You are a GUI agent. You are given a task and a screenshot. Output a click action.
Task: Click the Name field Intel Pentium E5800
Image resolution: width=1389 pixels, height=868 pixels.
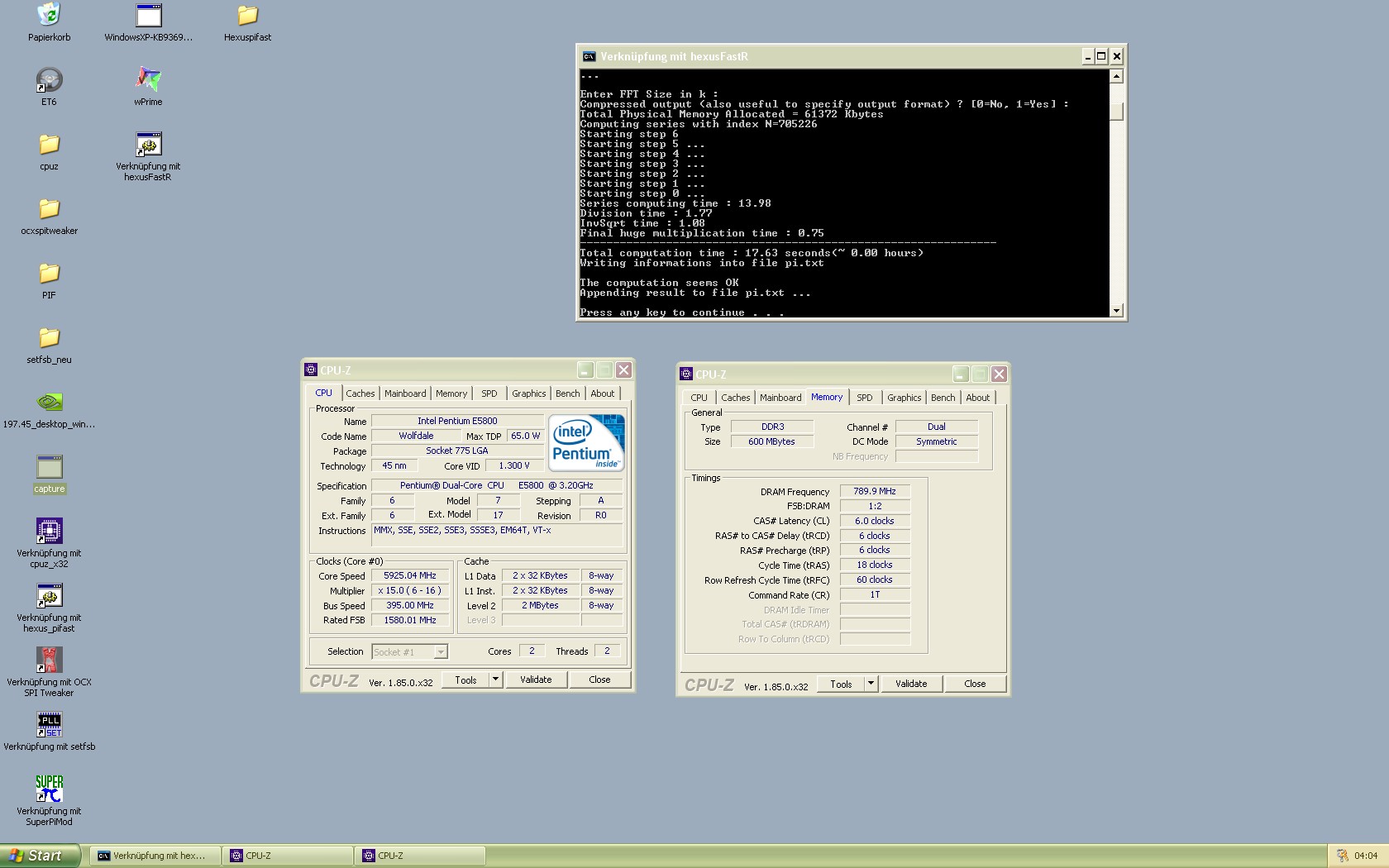457,421
